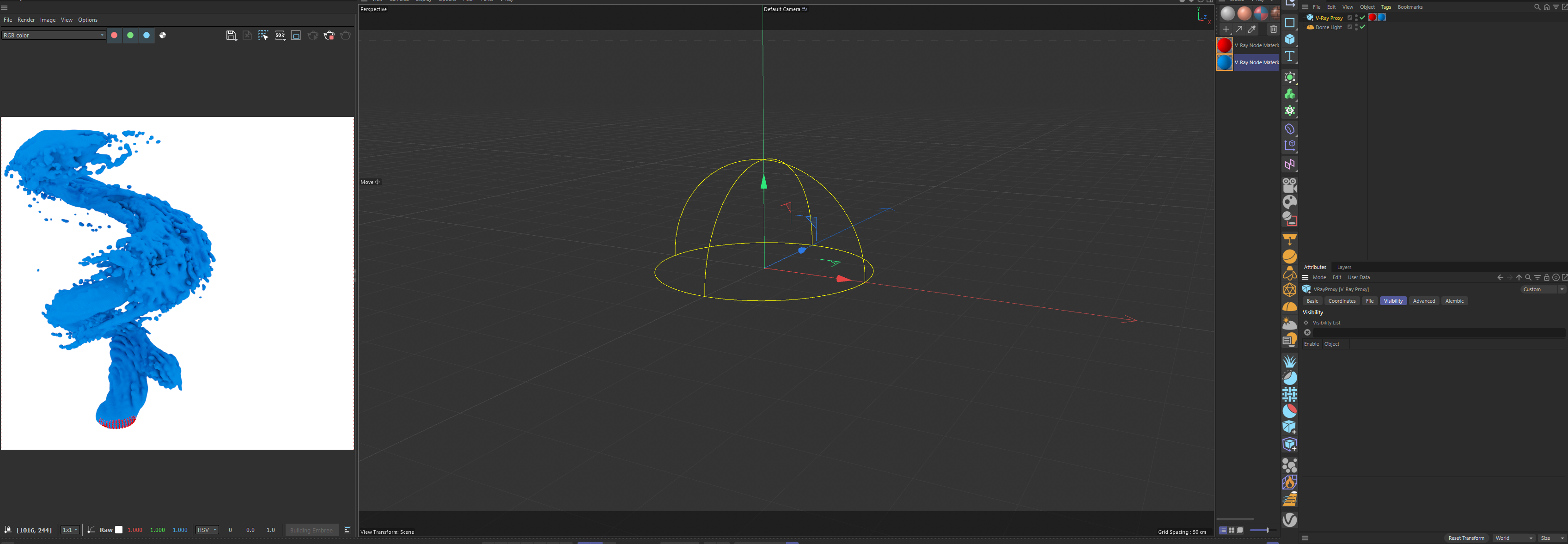Switch to alpha channel view in frame buffer

click(163, 35)
